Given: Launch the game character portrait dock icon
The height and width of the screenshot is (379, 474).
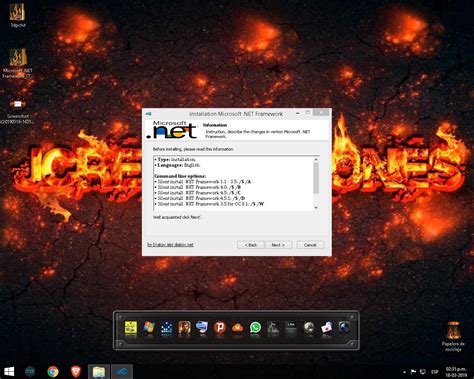Looking at the screenshot, I should [184, 328].
